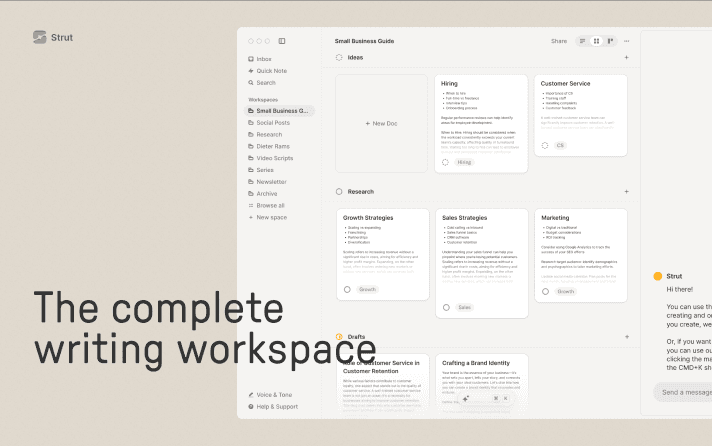
Task: Open the Research workspace in sidebar
Action: pyautogui.click(x=265, y=134)
